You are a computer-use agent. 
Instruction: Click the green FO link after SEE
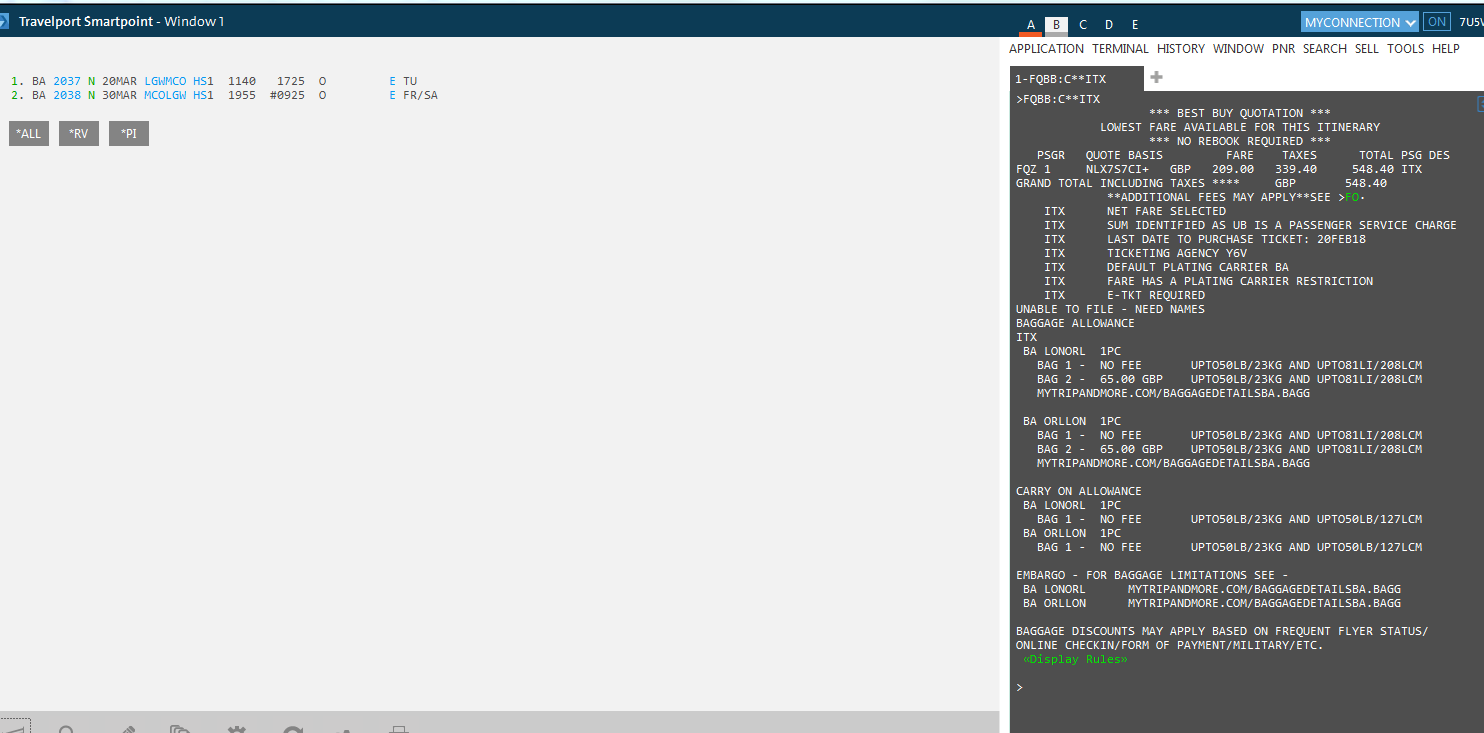click(x=1351, y=197)
